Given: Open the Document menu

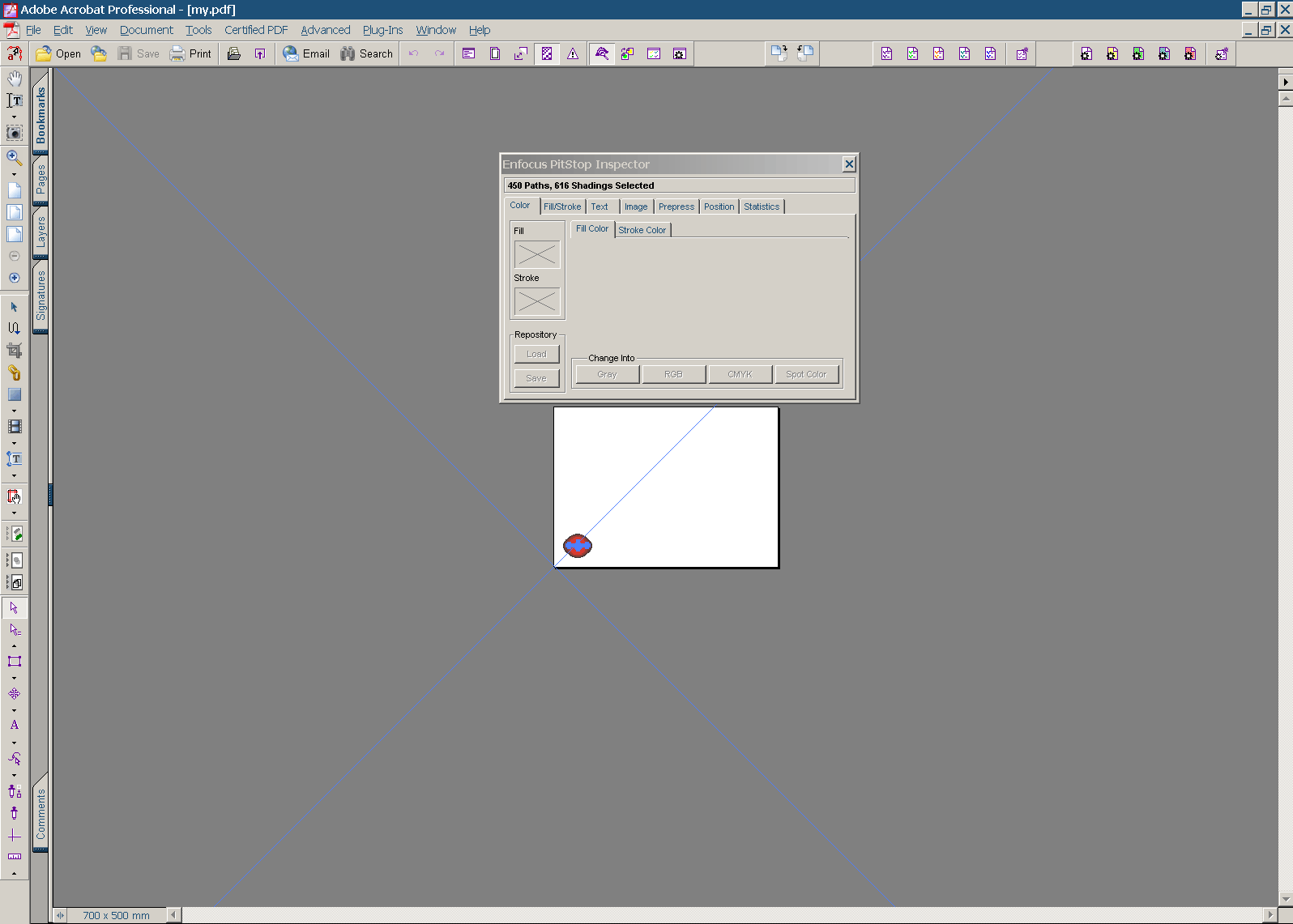Looking at the screenshot, I should pyautogui.click(x=147, y=30).
